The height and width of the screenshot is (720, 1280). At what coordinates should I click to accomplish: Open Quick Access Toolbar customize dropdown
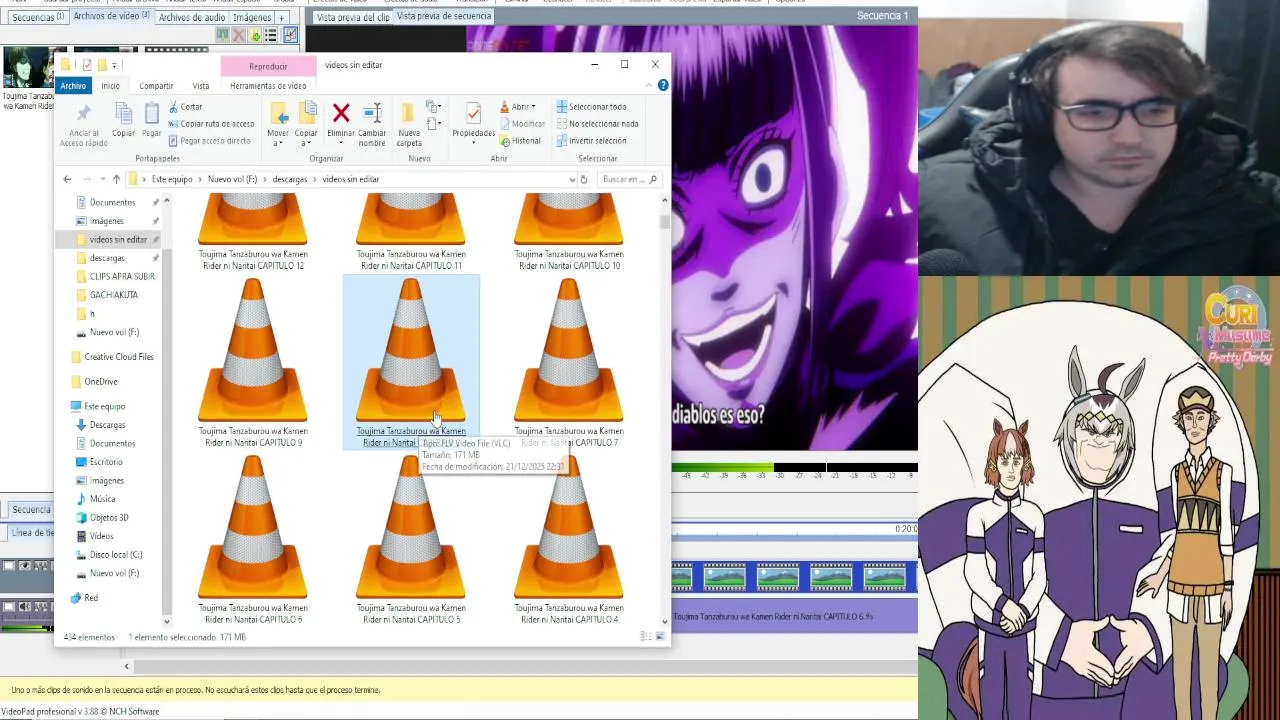pyautogui.click(x=114, y=65)
